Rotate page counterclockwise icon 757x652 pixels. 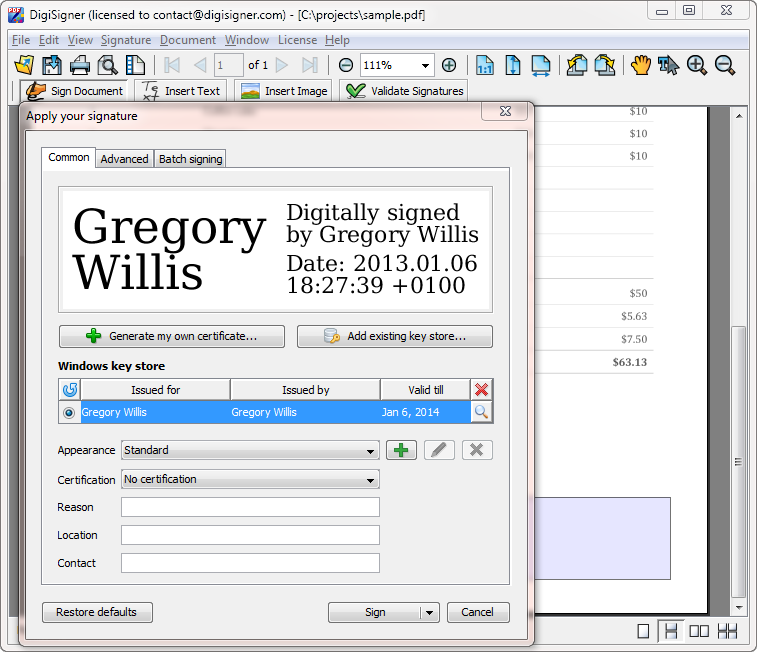[577, 65]
